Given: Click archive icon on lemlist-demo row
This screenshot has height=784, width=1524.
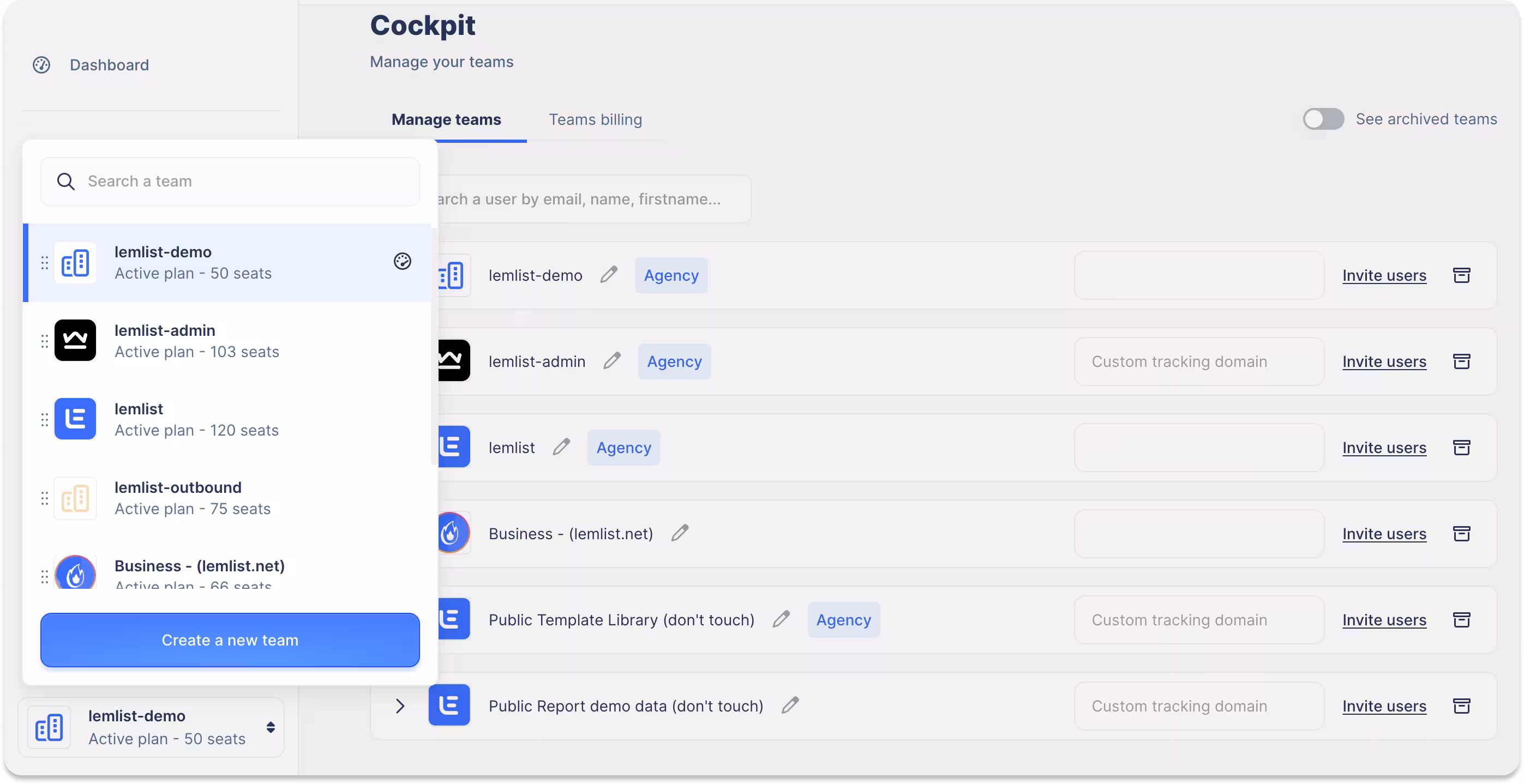Looking at the screenshot, I should [1461, 275].
